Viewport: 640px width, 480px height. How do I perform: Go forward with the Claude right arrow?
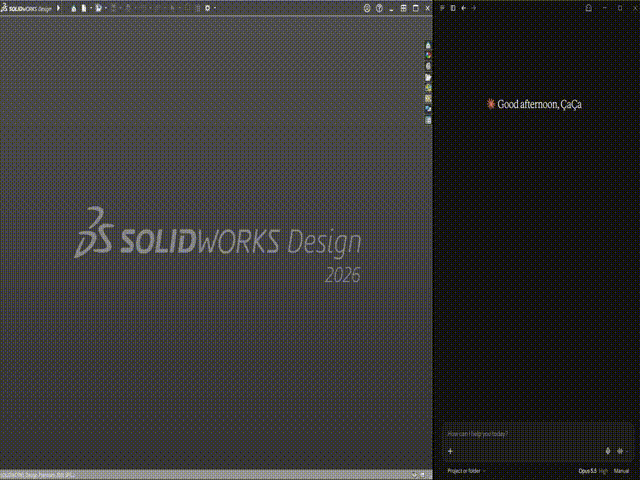[x=474, y=8]
